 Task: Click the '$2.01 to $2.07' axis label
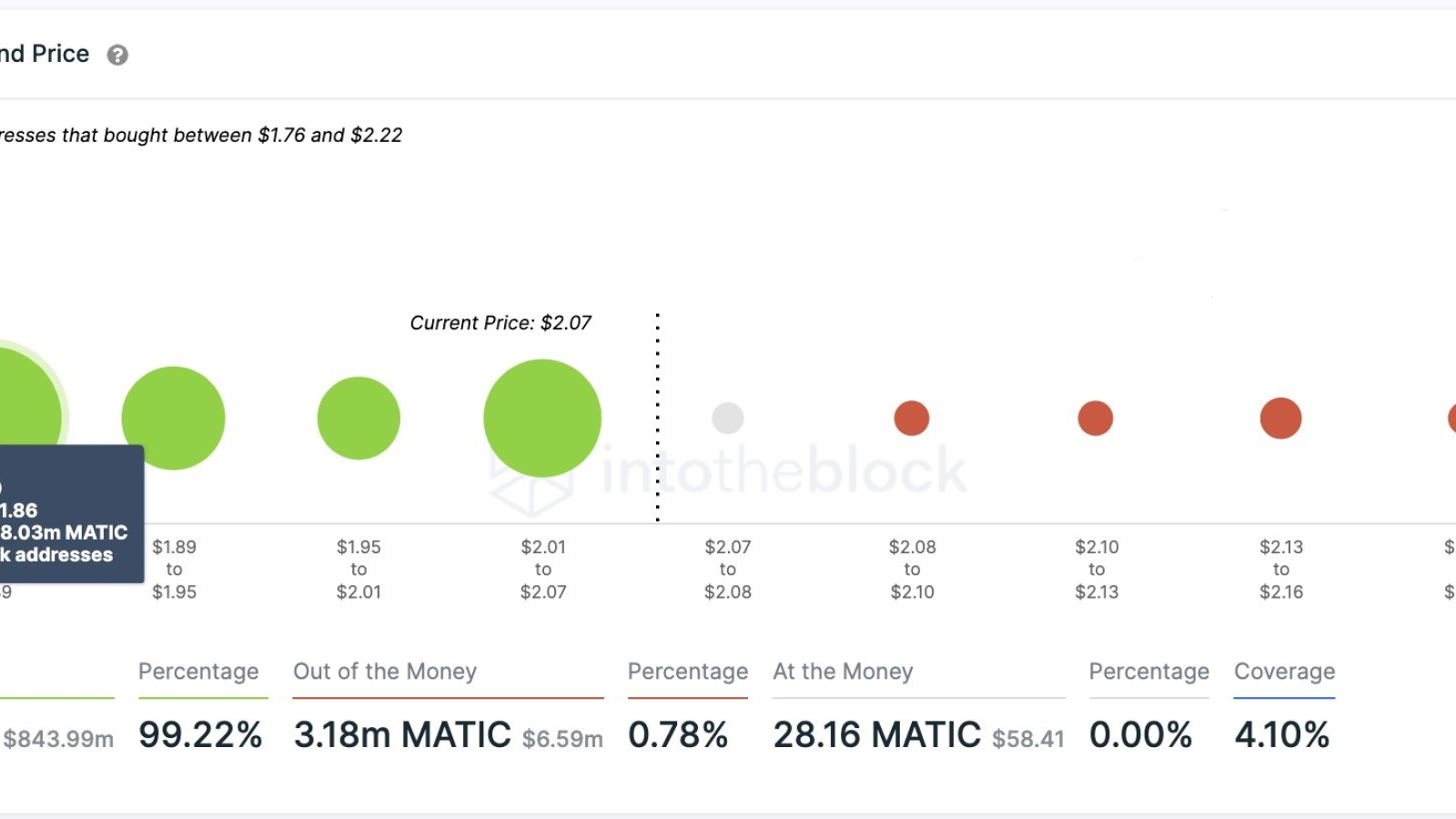(x=543, y=570)
